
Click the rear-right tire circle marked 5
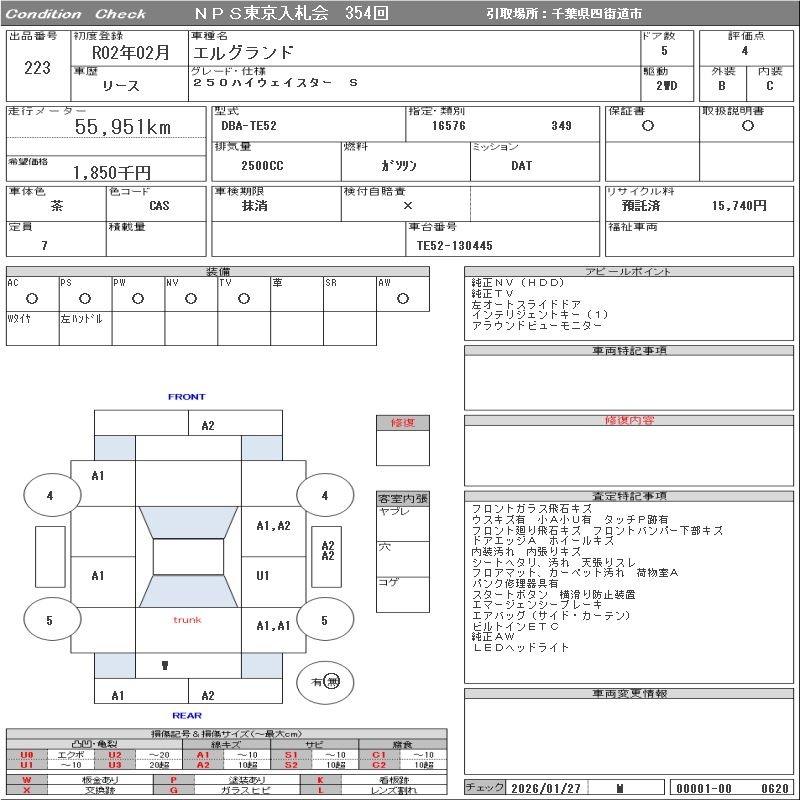pyautogui.click(x=325, y=619)
